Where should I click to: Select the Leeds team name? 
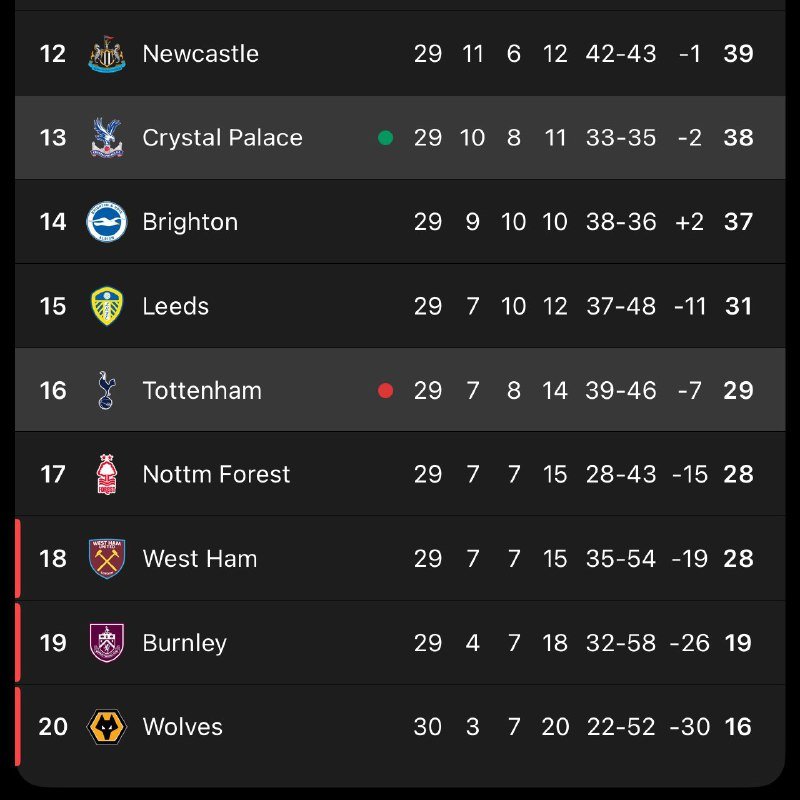tap(176, 306)
